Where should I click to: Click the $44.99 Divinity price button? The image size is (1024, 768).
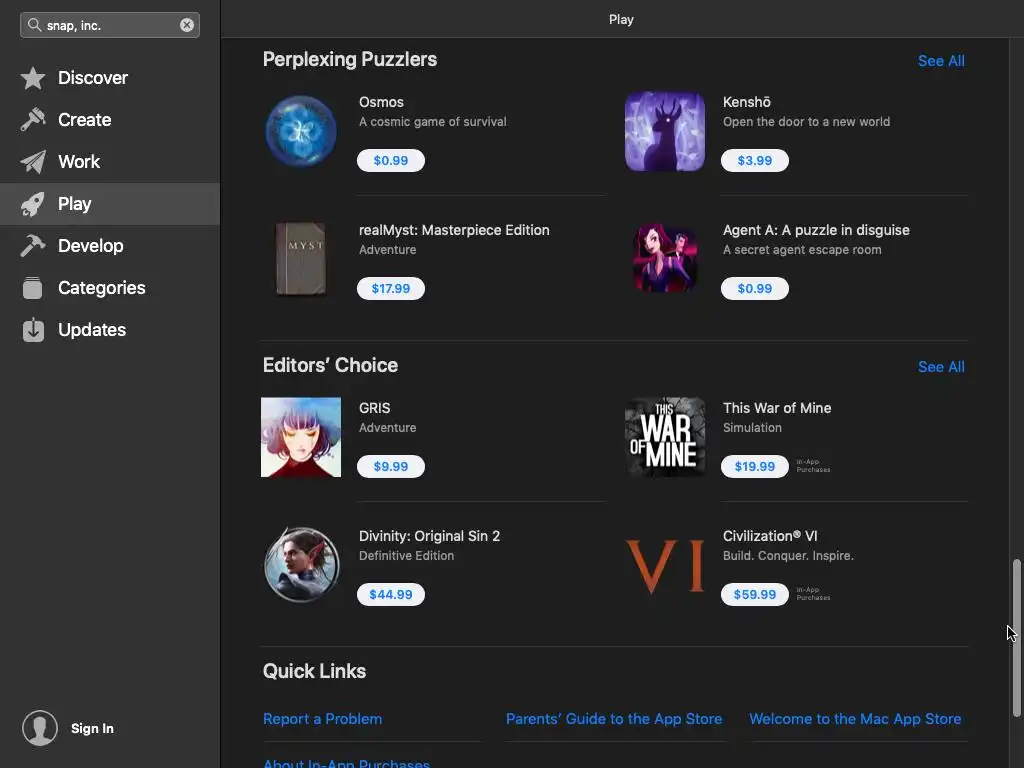tap(390, 595)
